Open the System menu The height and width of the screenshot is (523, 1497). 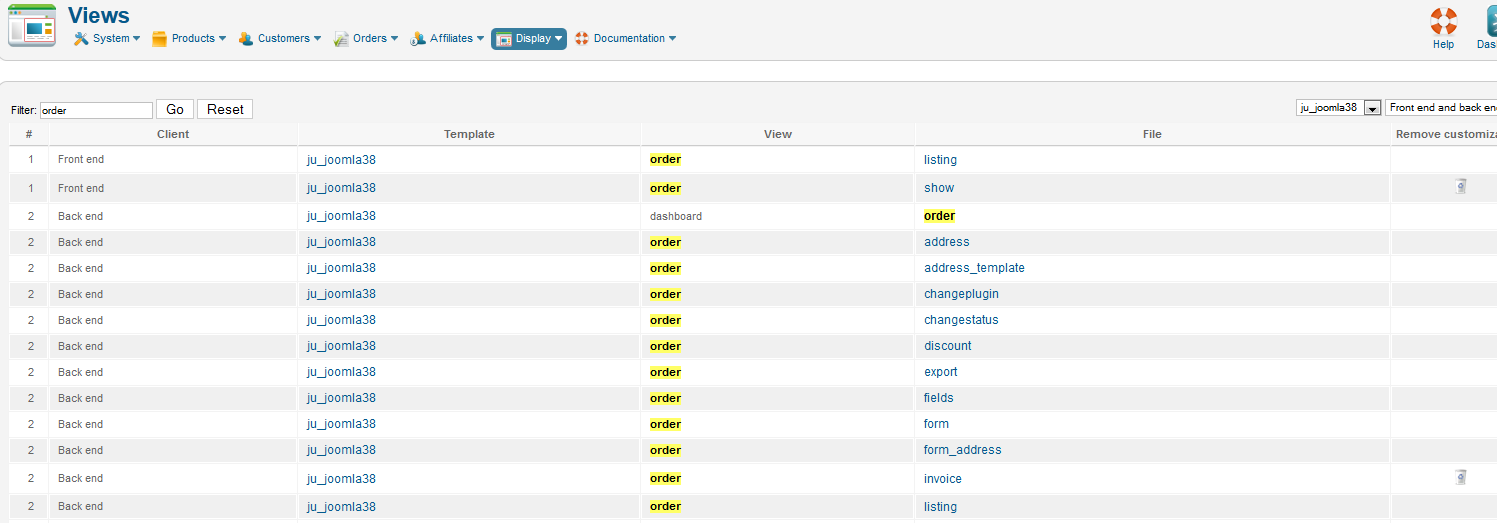(x=107, y=39)
